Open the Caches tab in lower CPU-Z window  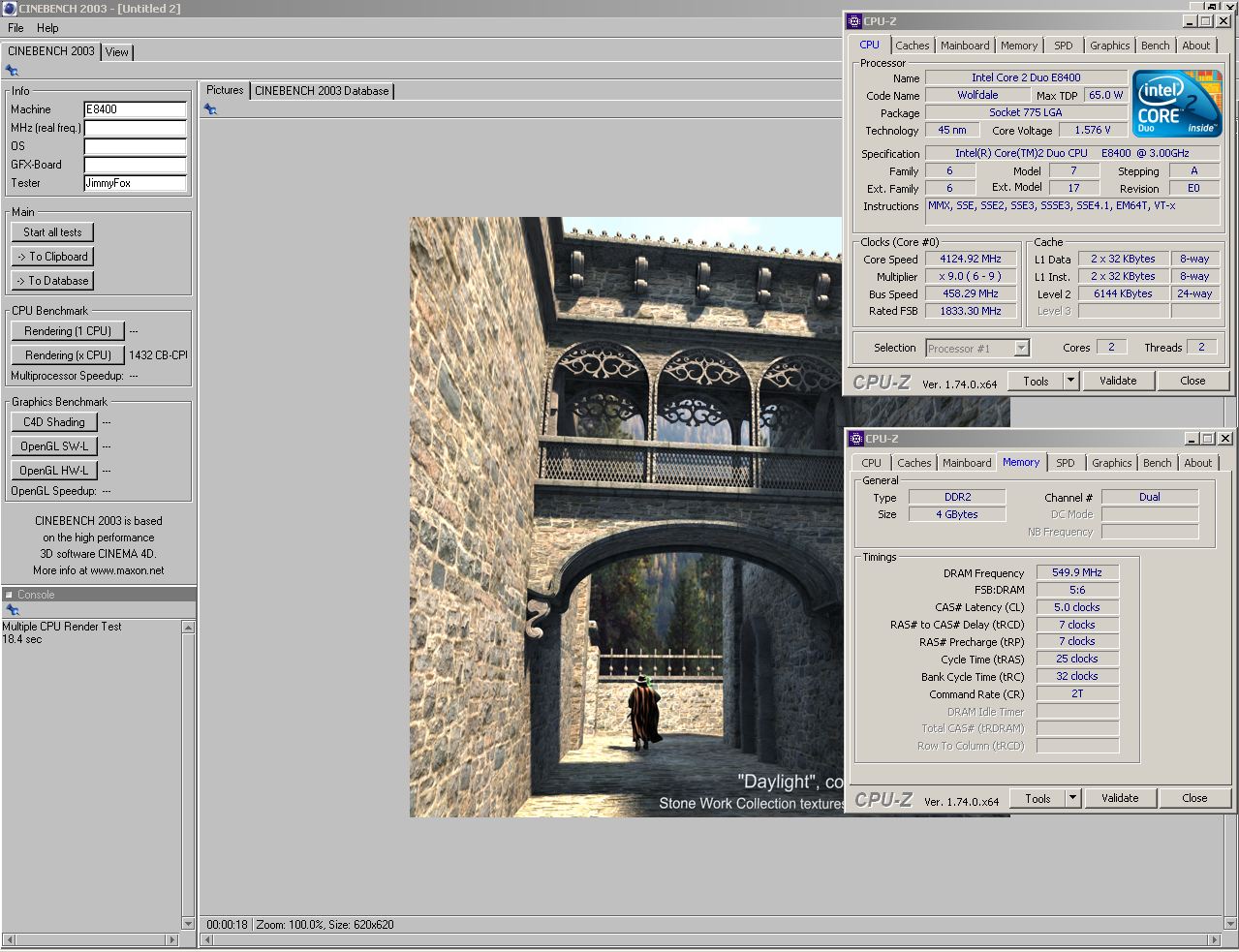[914, 463]
